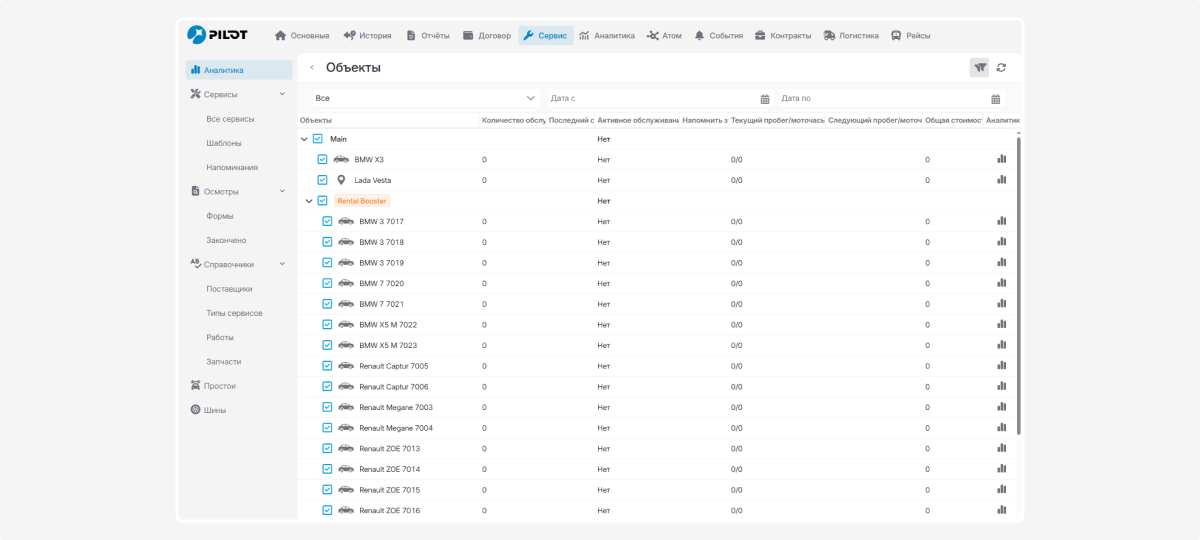Open the Логистика tab
This screenshot has height=540, width=1200.
click(851, 35)
